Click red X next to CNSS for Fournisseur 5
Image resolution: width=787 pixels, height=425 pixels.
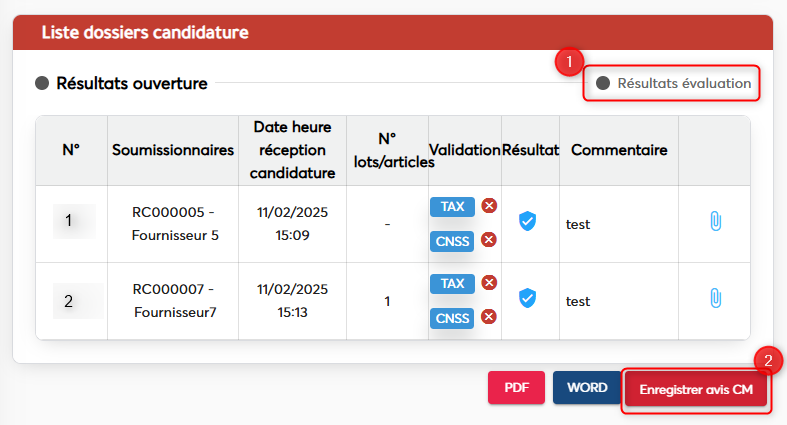pyautogui.click(x=489, y=240)
